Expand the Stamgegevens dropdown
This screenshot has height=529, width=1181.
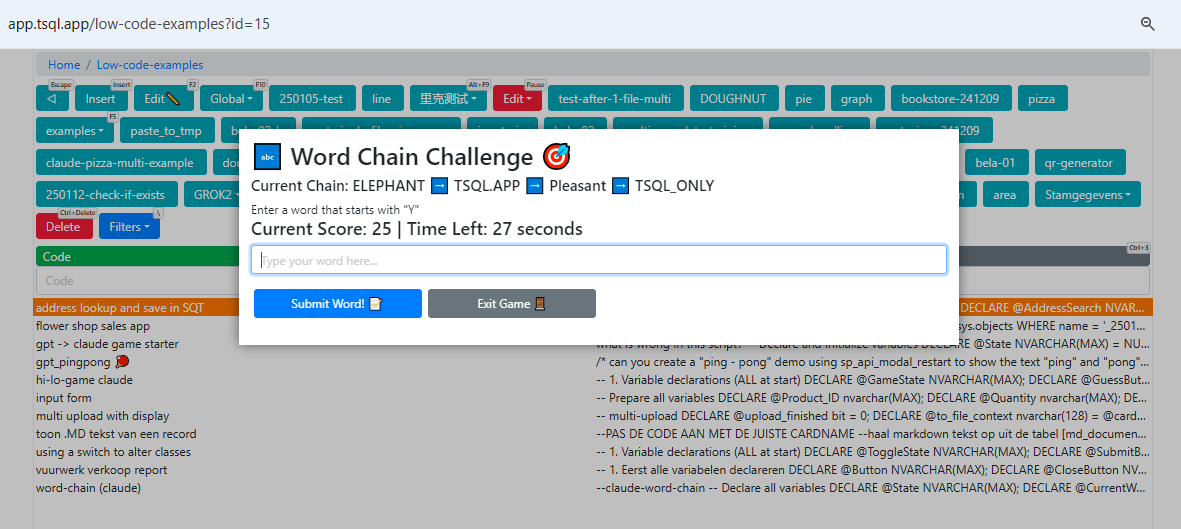(1088, 194)
